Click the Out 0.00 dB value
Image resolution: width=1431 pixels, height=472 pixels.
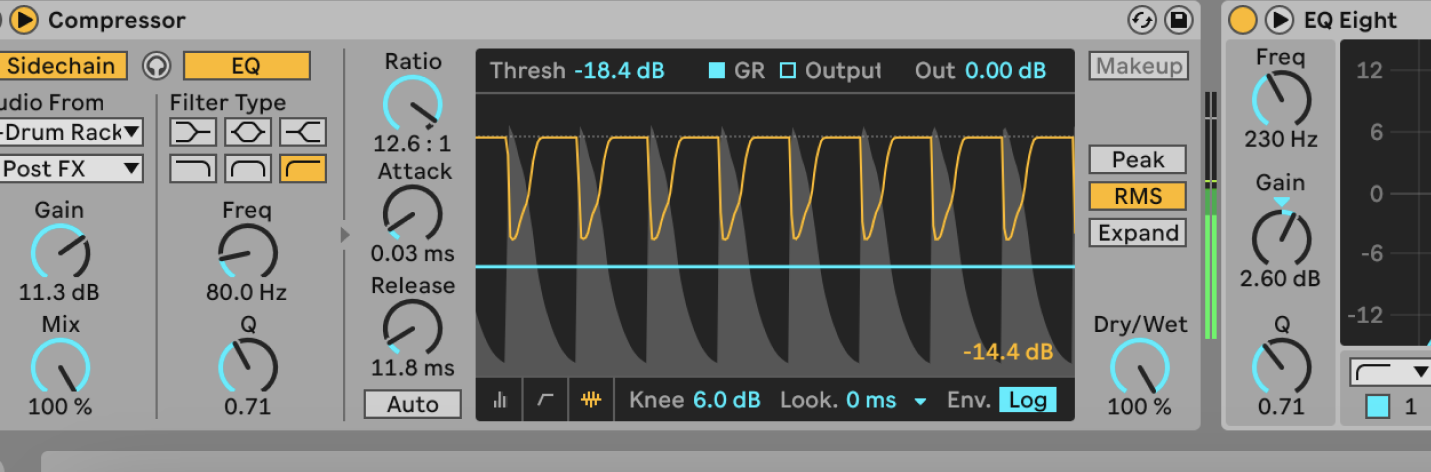(x=1006, y=70)
